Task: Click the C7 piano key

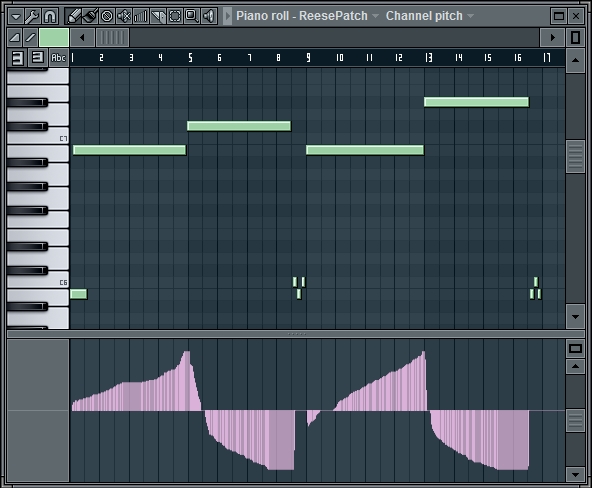Action: pyautogui.click(x=38, y=136)
